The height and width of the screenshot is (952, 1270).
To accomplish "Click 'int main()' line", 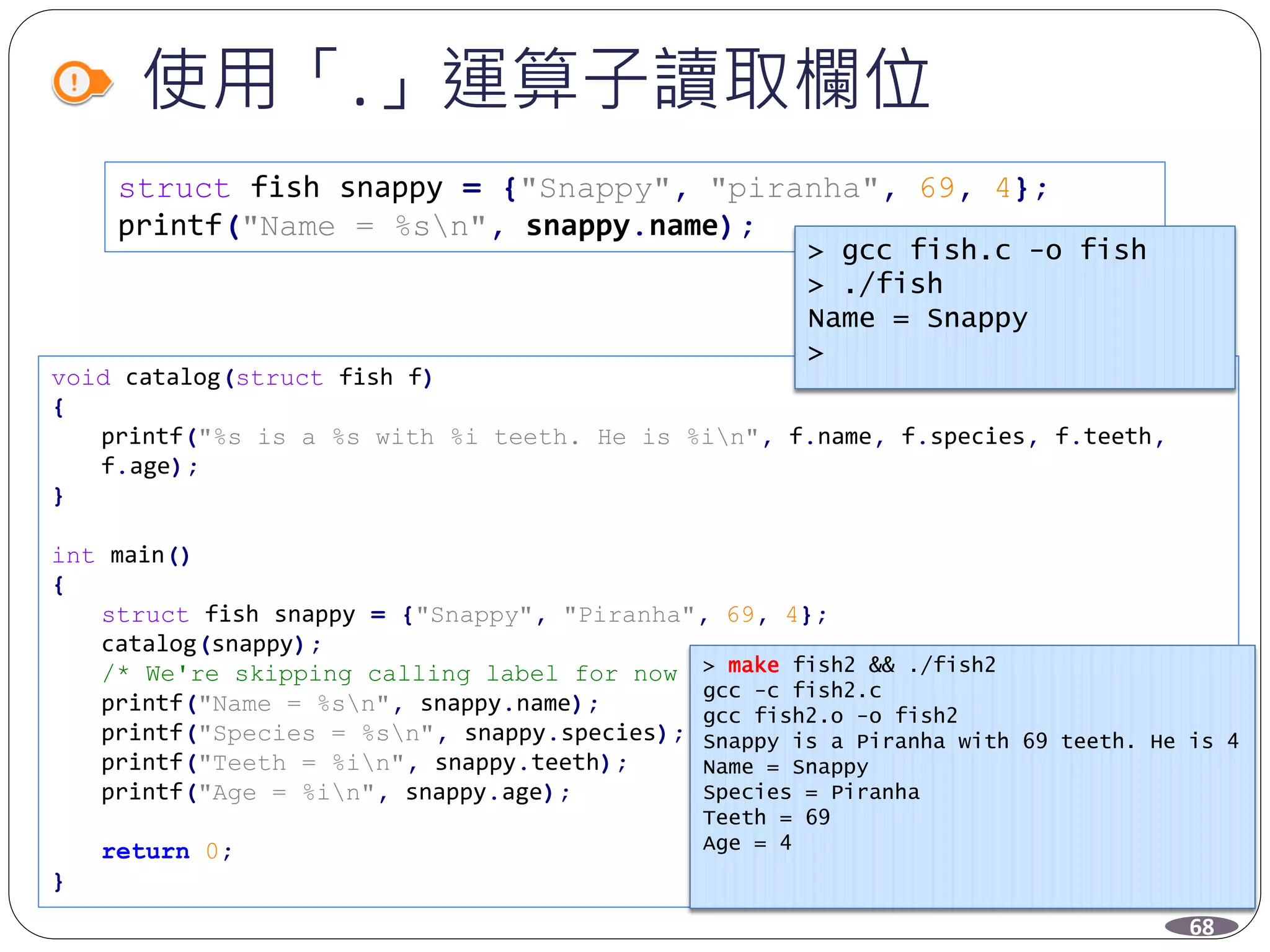I will [121, 555].
